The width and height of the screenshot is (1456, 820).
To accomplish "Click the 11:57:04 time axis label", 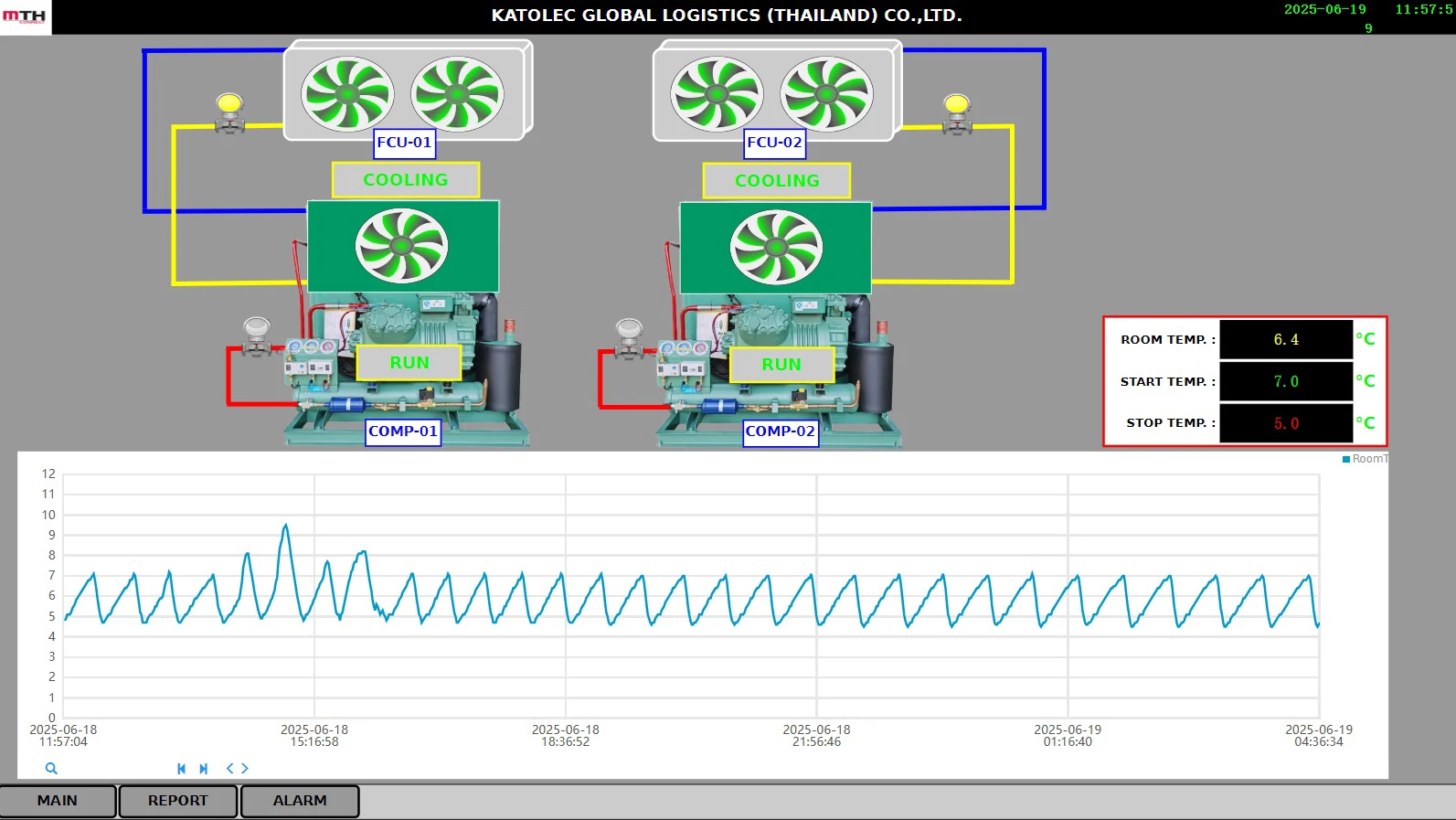I will point(63,736).
